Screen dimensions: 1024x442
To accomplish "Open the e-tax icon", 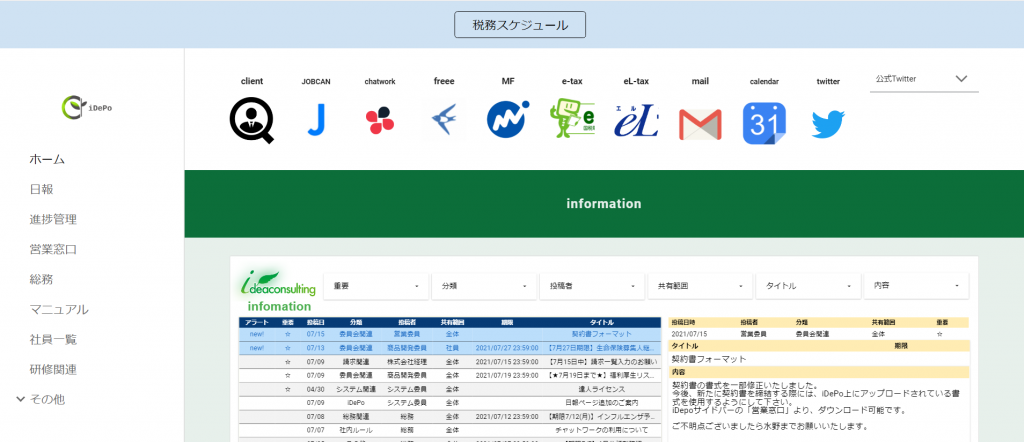I will [572, 121].
